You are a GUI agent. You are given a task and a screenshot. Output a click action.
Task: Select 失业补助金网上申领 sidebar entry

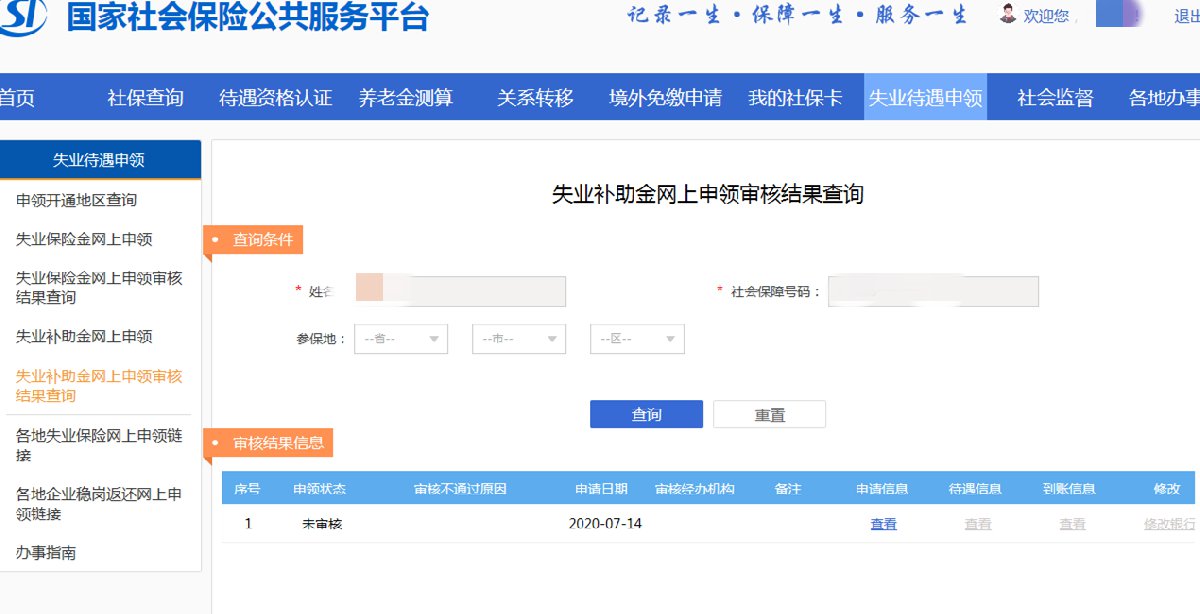(84, 336)
